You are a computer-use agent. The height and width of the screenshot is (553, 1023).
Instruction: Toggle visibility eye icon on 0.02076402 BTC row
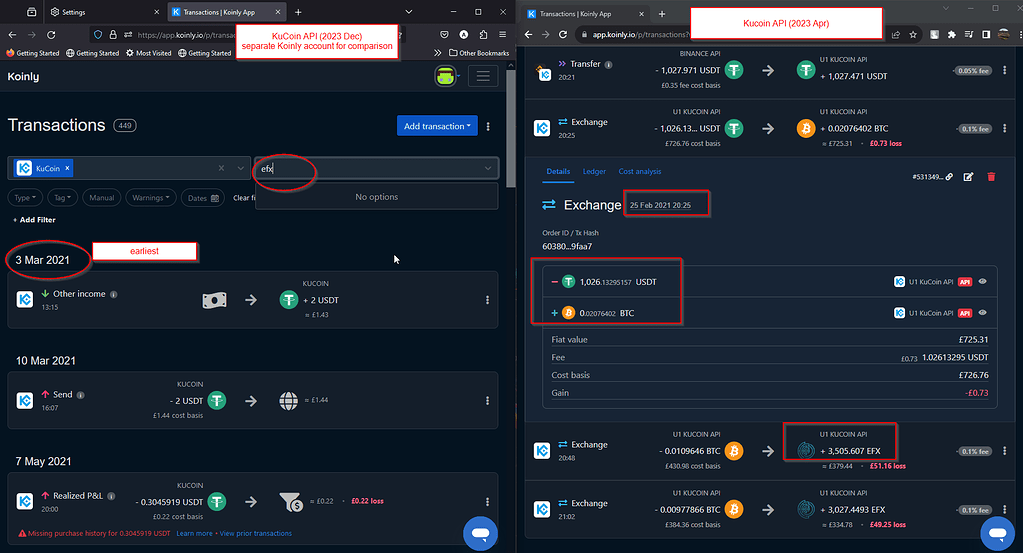[x=983, y=313]
